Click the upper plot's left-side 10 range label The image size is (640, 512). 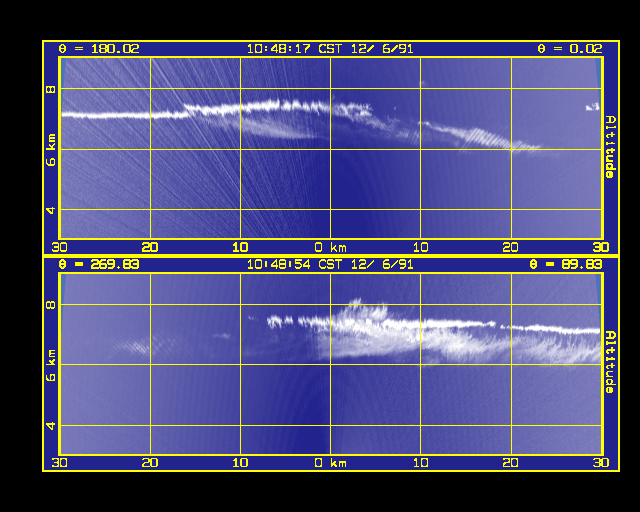[240, 247]
